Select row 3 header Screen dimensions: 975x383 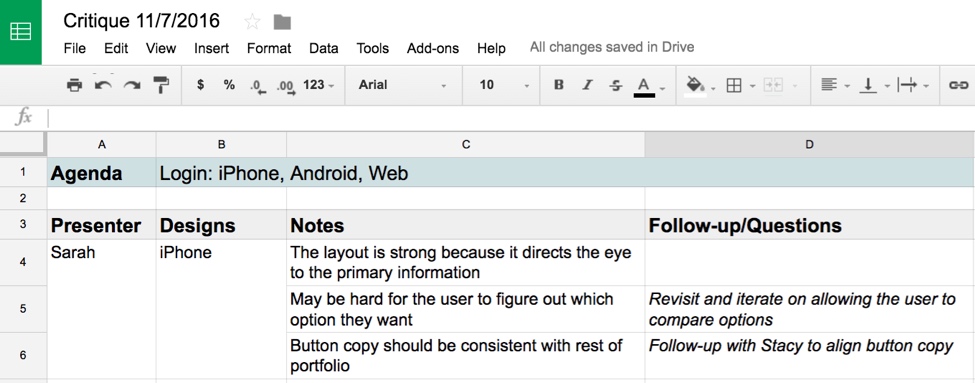[23, 224]
